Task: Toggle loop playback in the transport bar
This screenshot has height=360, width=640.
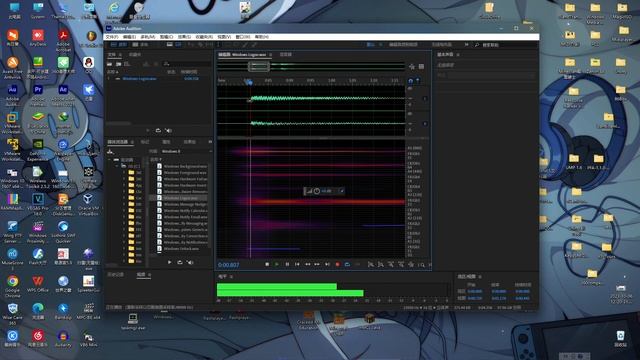Action: [x=347, y=264]
